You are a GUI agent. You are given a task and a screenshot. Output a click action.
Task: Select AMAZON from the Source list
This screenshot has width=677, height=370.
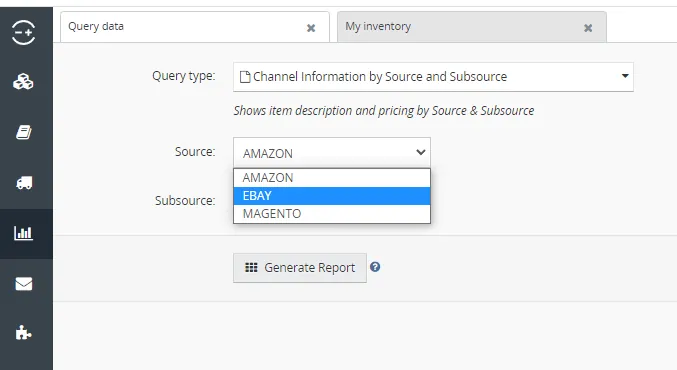click(332, 177)
